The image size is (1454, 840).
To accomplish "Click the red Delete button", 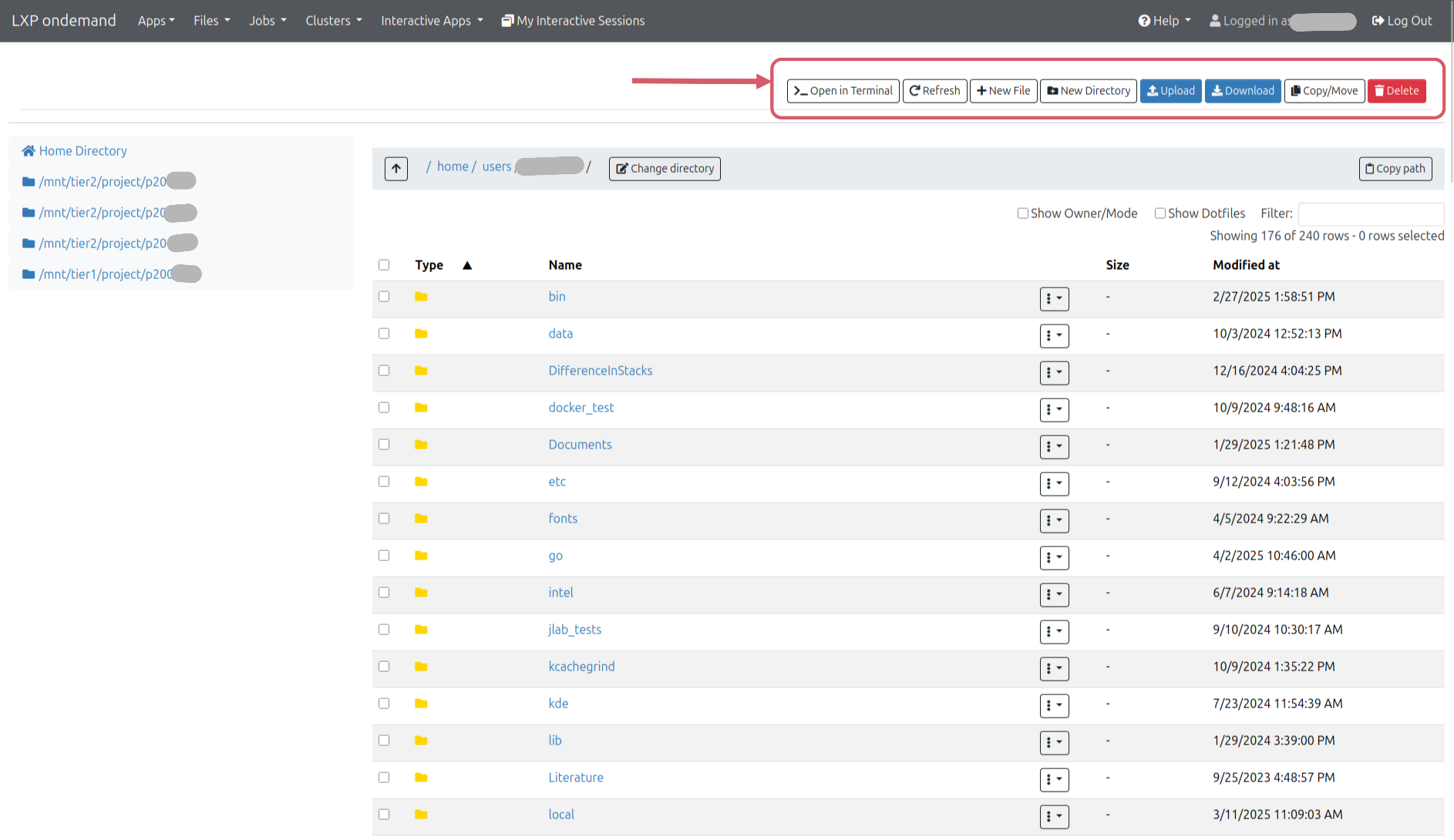I will (1396, 91).
